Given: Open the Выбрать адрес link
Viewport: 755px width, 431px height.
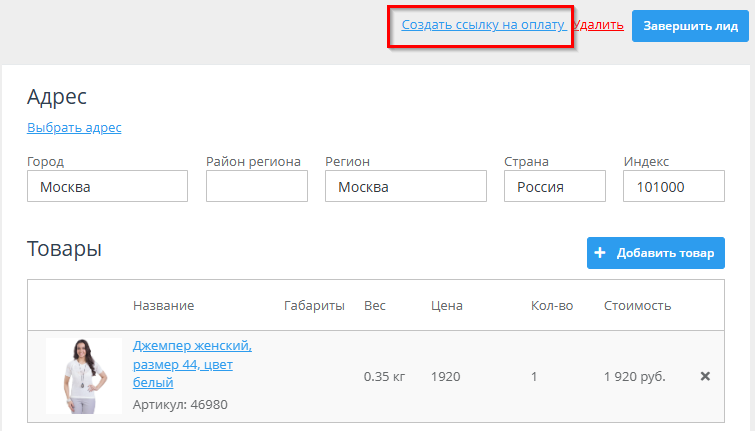Looking at the screenshot, I should point(74,128).
